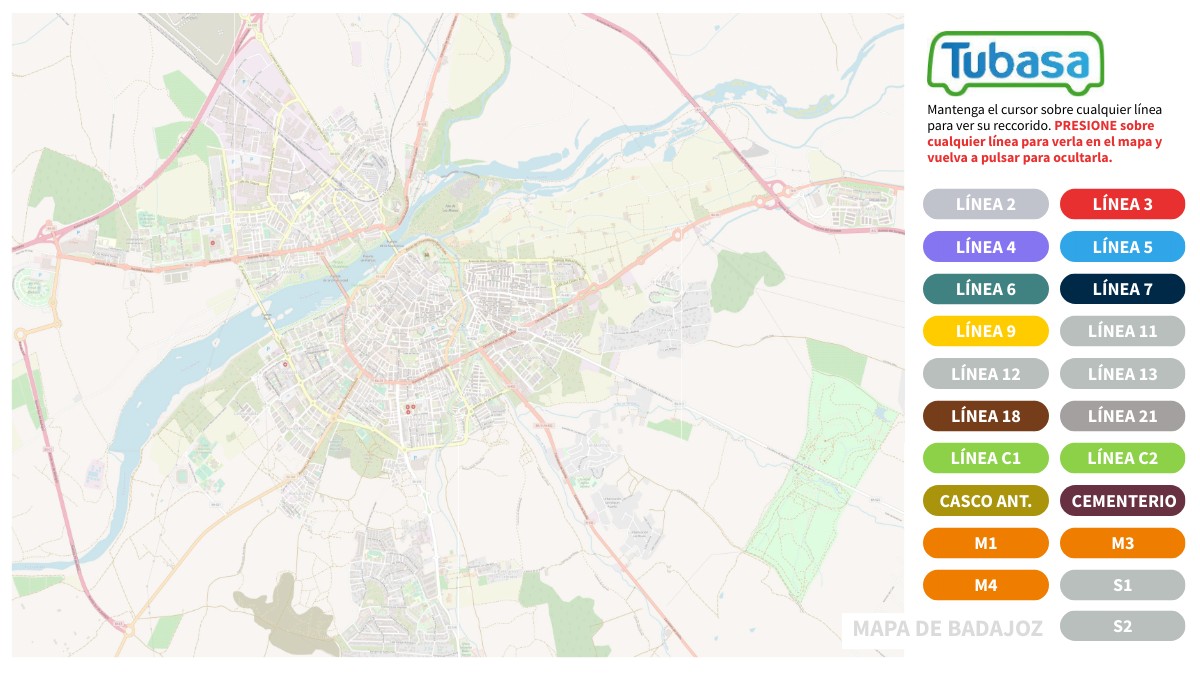Display the teal Línea 6 route
The height and width of the screenshot is (676, 1200).
pyautogui.click(x=985, y=289)
